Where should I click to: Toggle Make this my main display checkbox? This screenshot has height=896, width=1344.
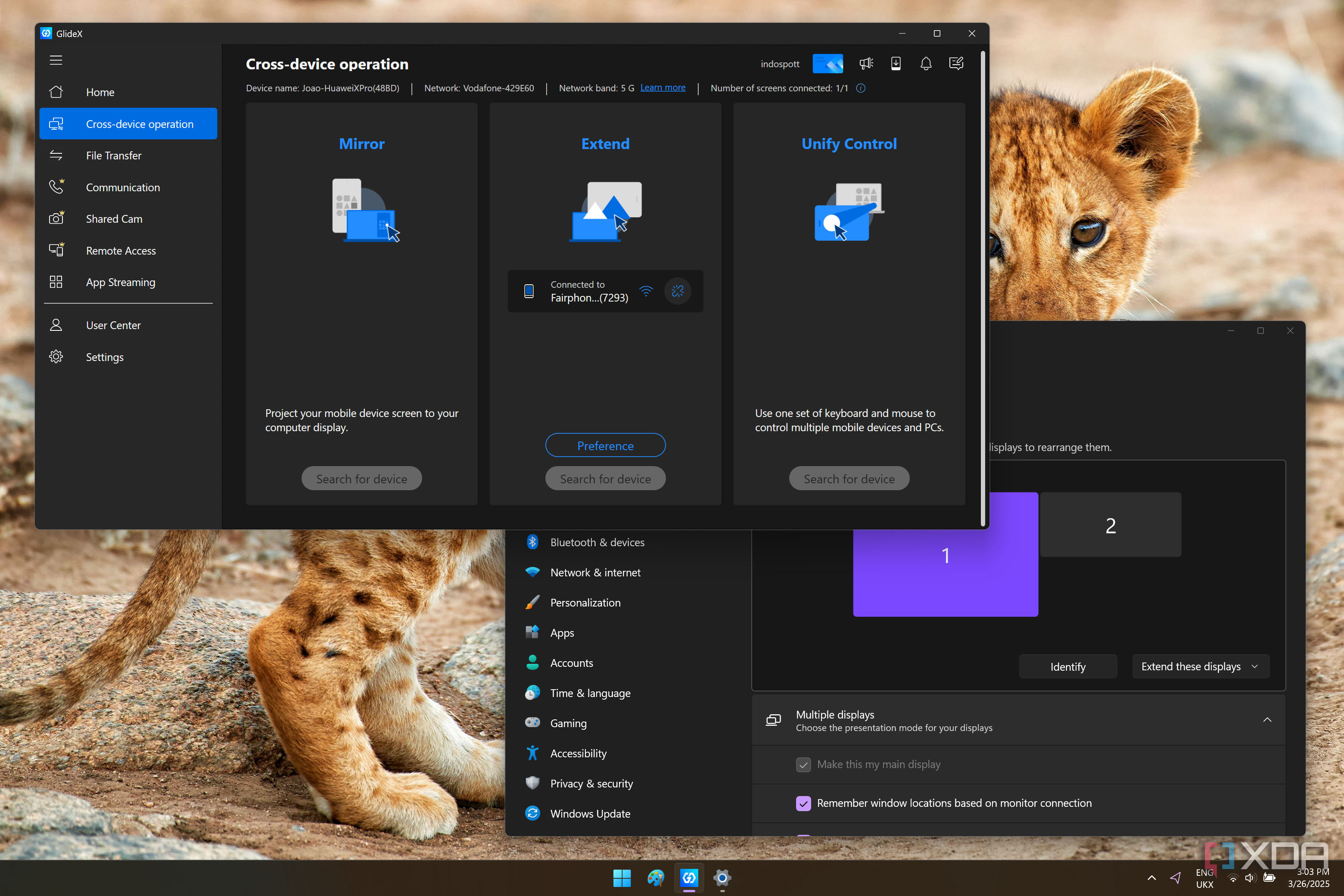click(803, 765)
